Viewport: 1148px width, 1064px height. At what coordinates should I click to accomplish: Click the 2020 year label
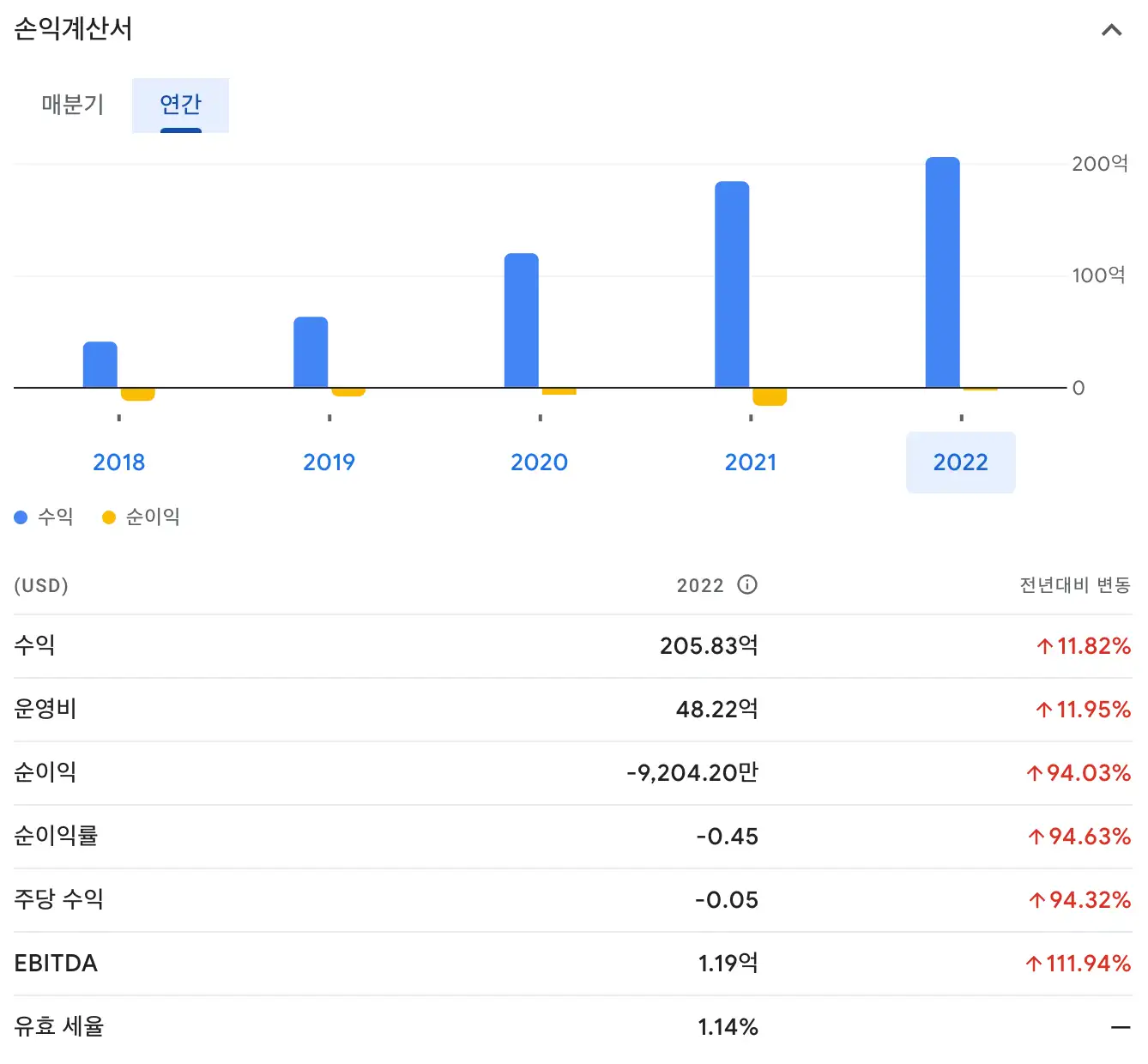pyautogui.click(x=540, y=462)
